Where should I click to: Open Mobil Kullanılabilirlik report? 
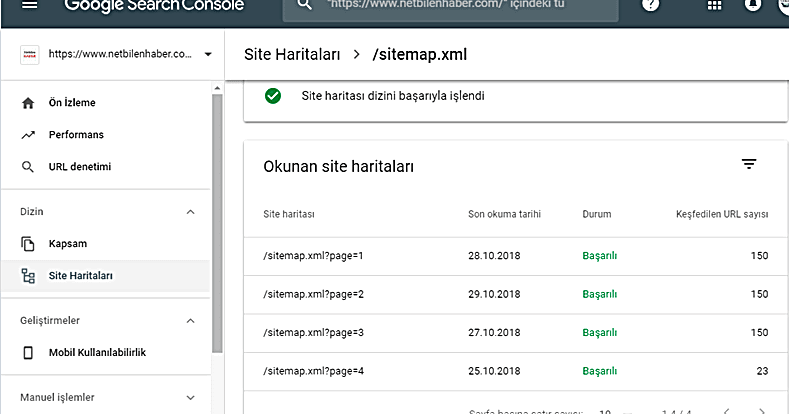point(106,353)
